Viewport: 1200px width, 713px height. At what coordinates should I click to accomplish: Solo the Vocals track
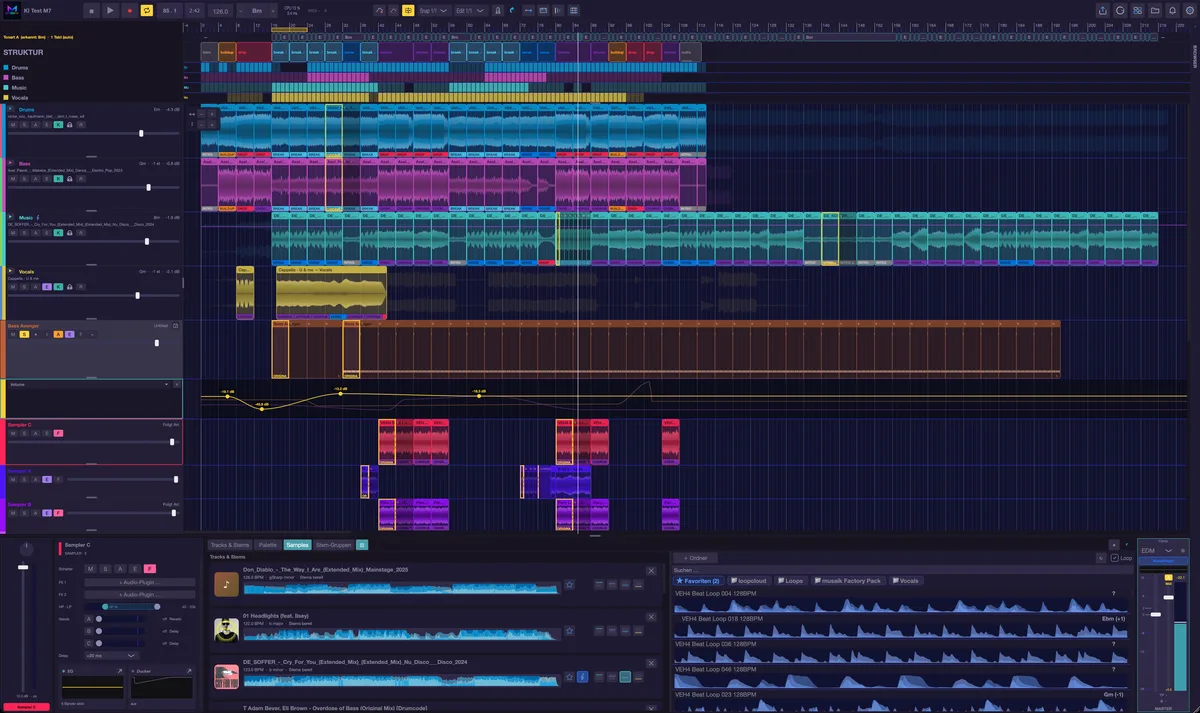pyautogui.click(x=24, y=286)
